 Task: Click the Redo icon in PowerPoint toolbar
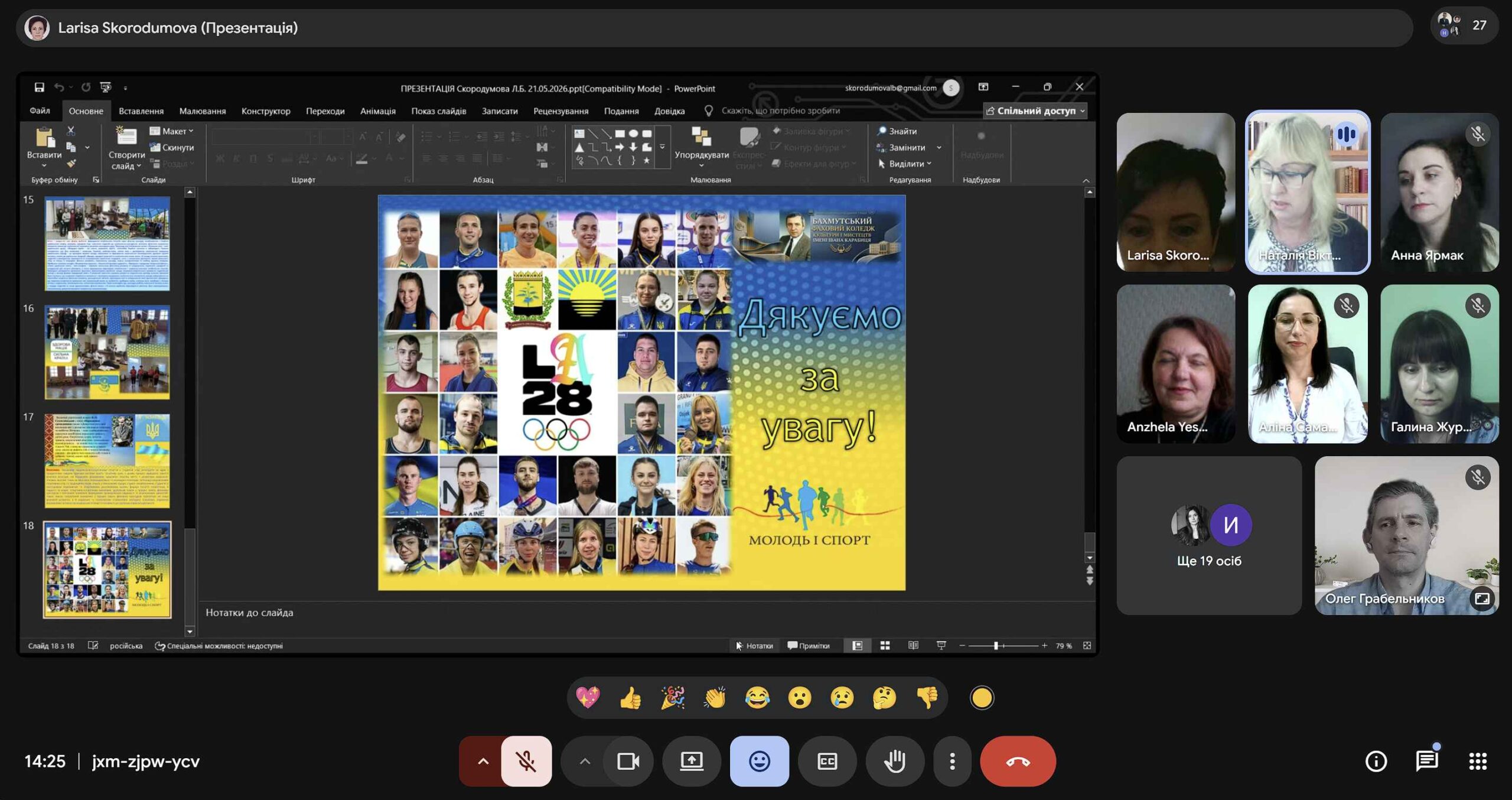pyautogui.click(x=86, y=87)
